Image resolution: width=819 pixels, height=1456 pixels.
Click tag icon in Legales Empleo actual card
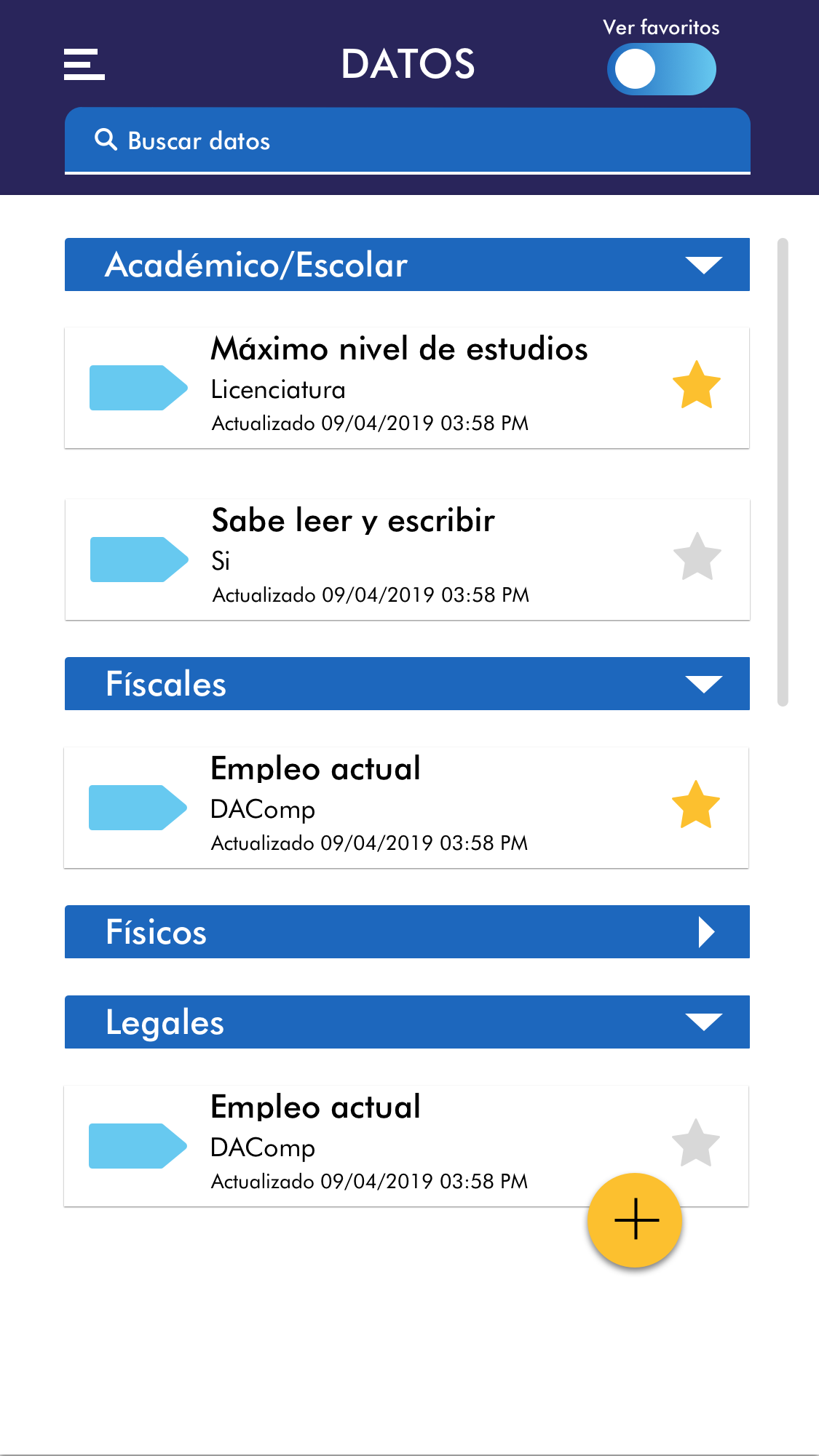pos(137,1146)
